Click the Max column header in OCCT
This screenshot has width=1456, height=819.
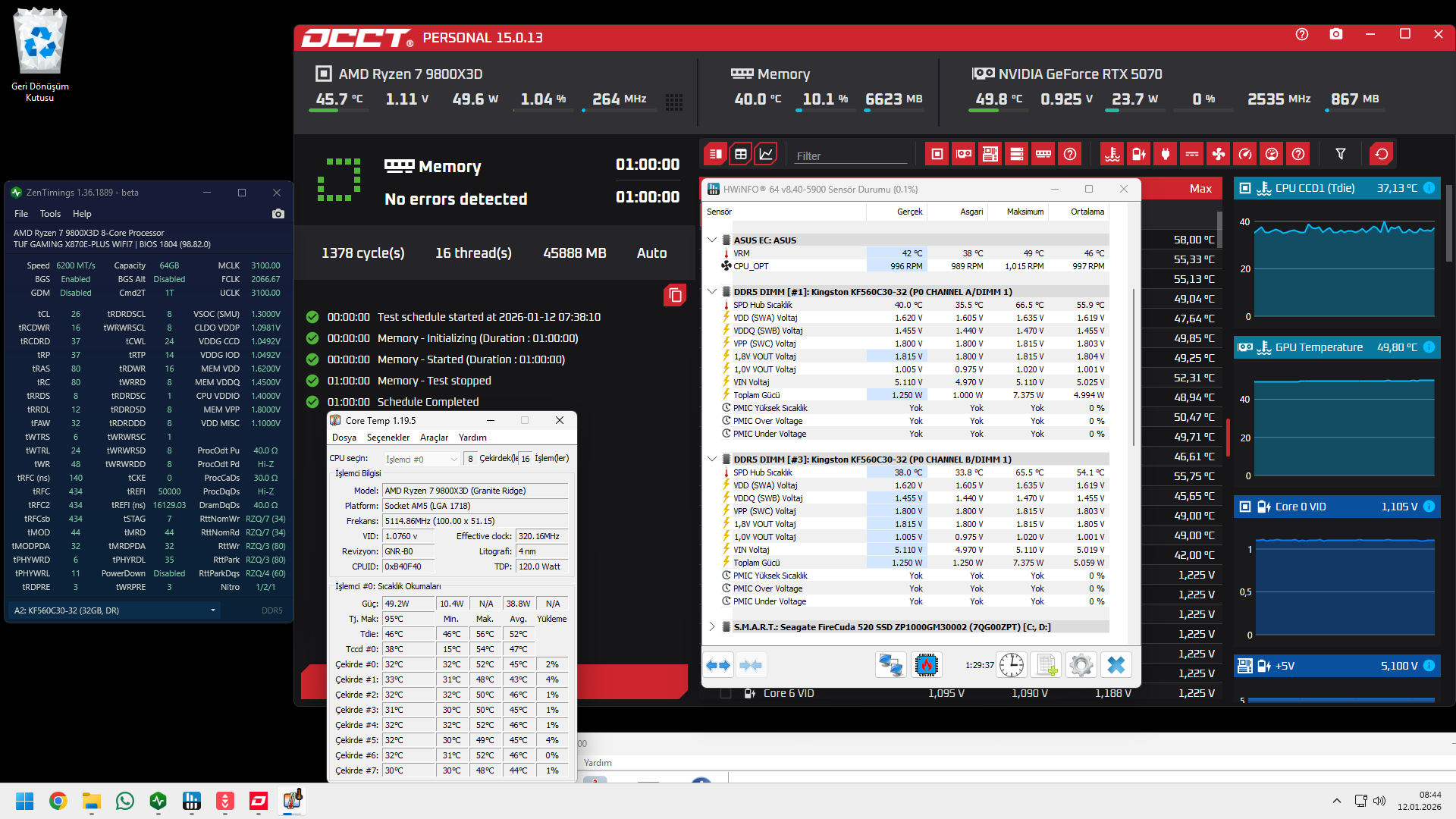(x=1200, y=189)
